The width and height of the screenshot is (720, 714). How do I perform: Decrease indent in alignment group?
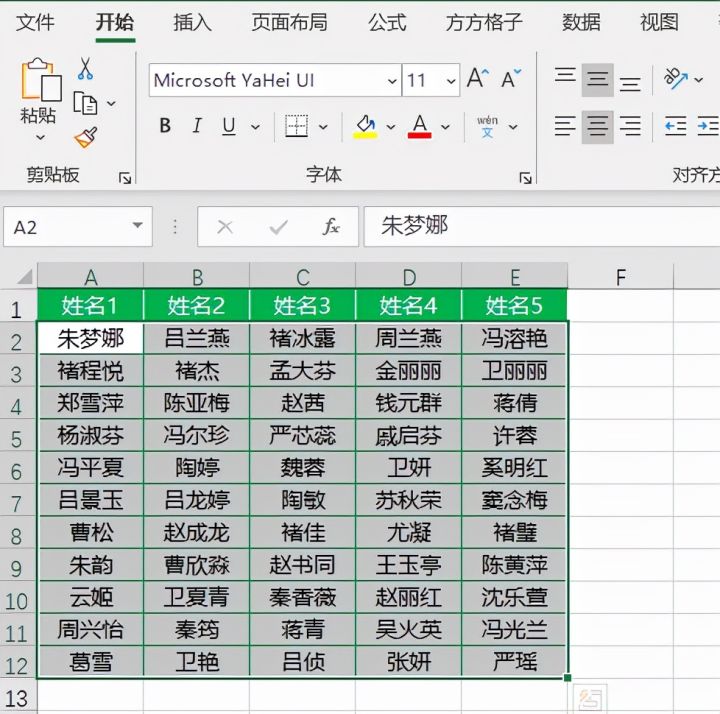coord(675,126)
